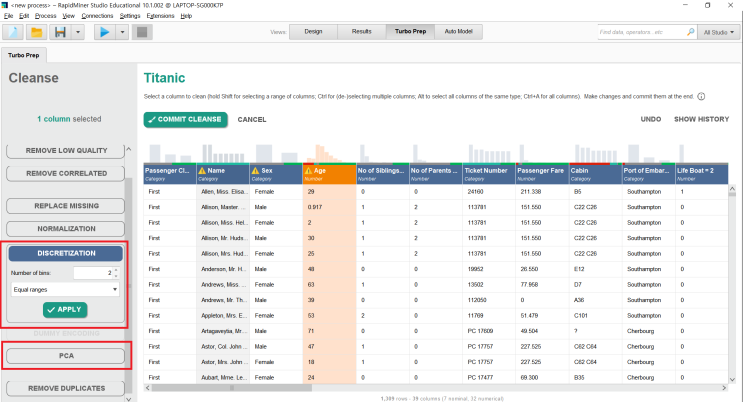743x402 pixels.
Task: Click the cell with age 0.917
Action: [x=329, y=207]
